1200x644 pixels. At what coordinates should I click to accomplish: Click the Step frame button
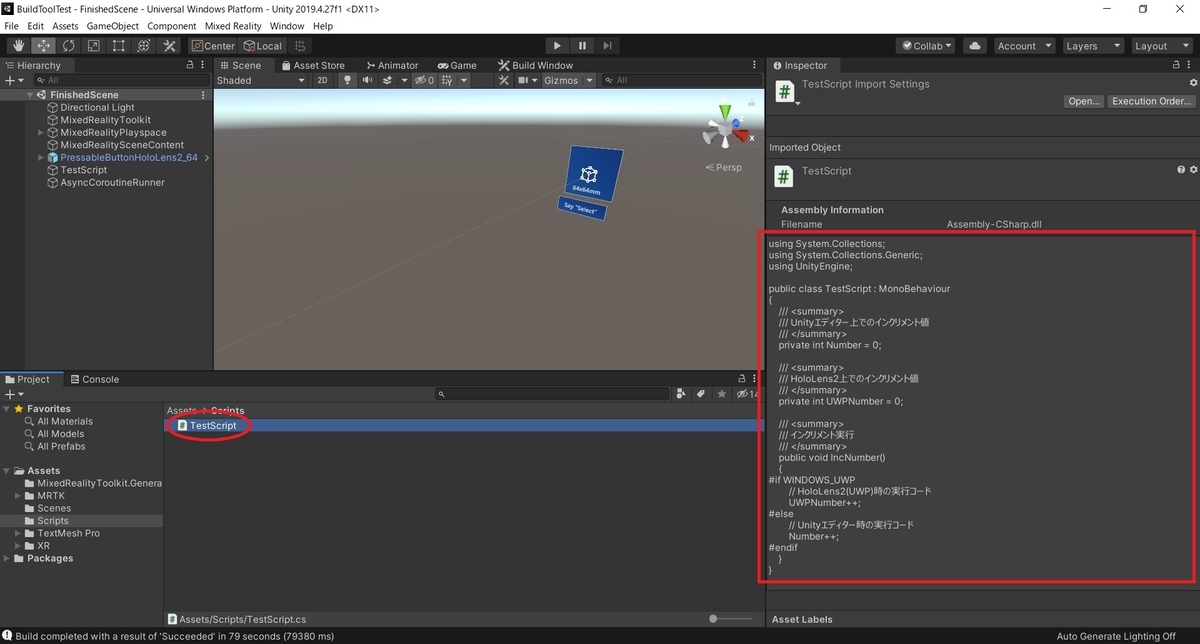pos(607,46)
